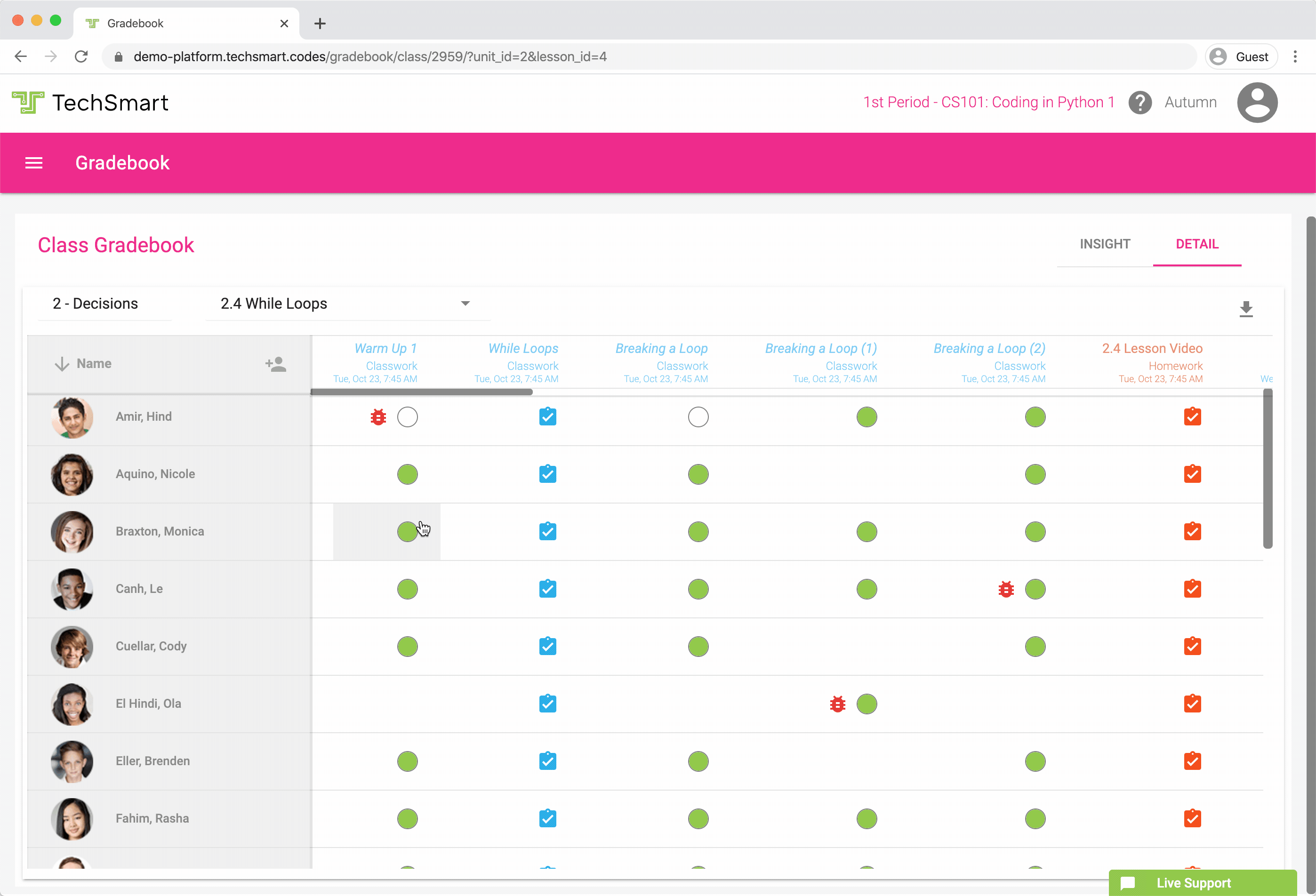The height and width of the screenshot is (896, 1316).
Task: Open the 2.4 Lesson Video column header
Action: pos(1152,349)
